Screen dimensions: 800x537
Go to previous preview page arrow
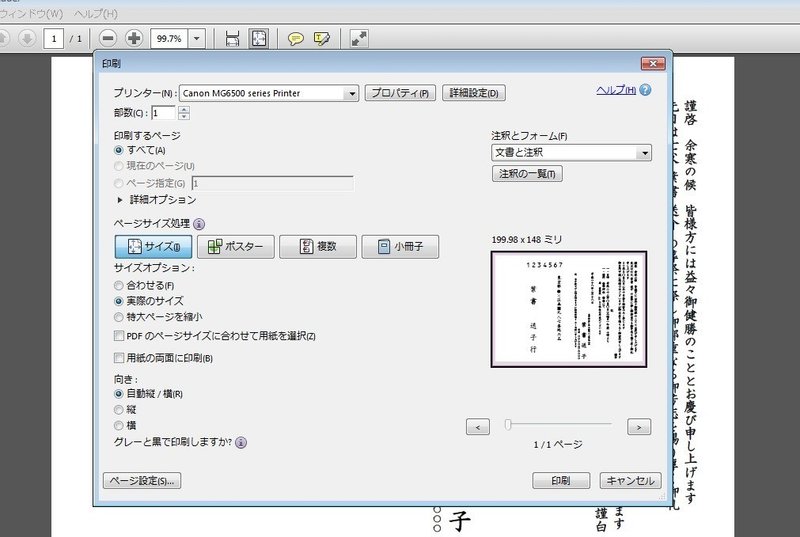[478, 427]
